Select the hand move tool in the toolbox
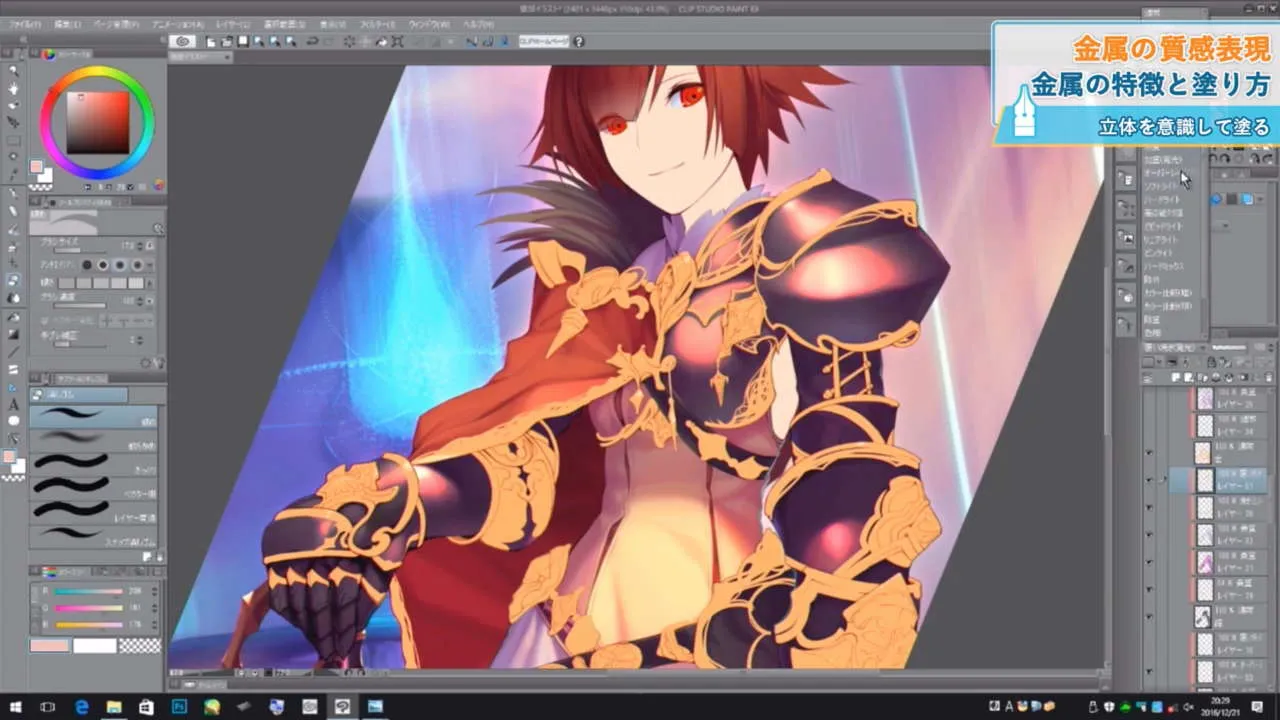Screen dimensions: 1280x720 tap(13, 88)
